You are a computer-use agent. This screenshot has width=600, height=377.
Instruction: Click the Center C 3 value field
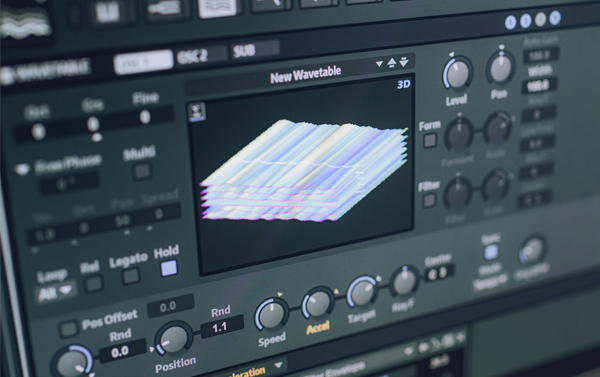coord(440,272)
